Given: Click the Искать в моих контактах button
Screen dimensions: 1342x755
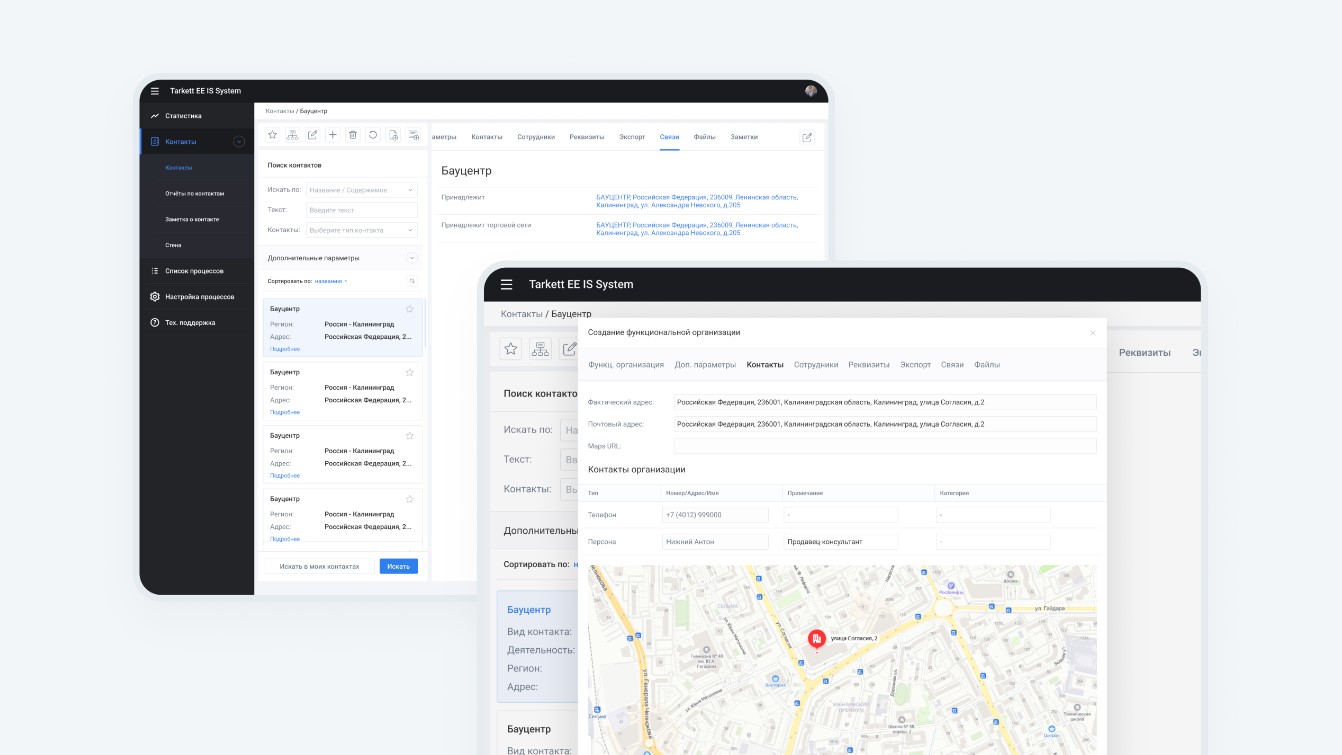Looking at the screenshot, I should [x=319, y=566].
